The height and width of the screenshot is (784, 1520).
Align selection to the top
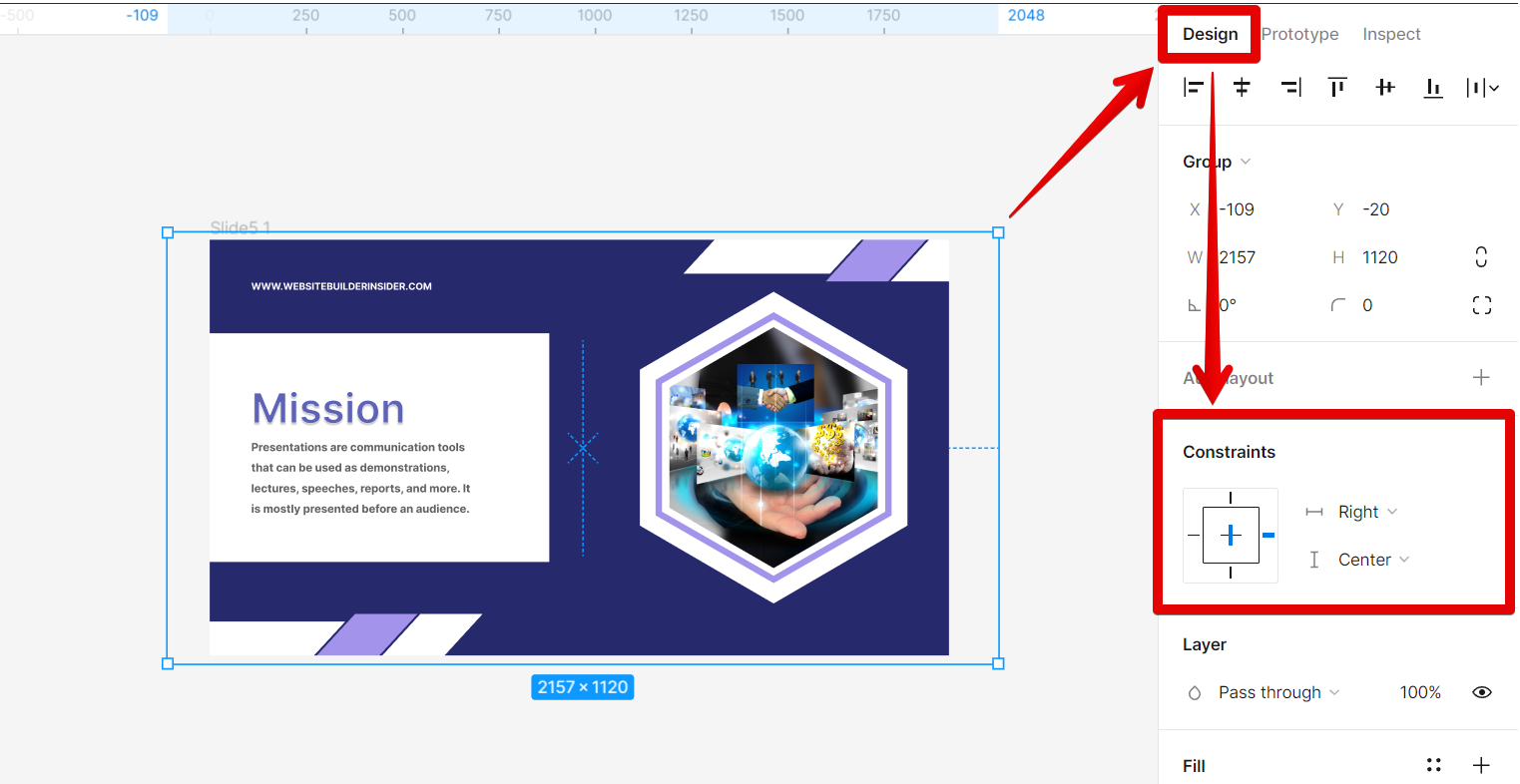coord(1337,88)
